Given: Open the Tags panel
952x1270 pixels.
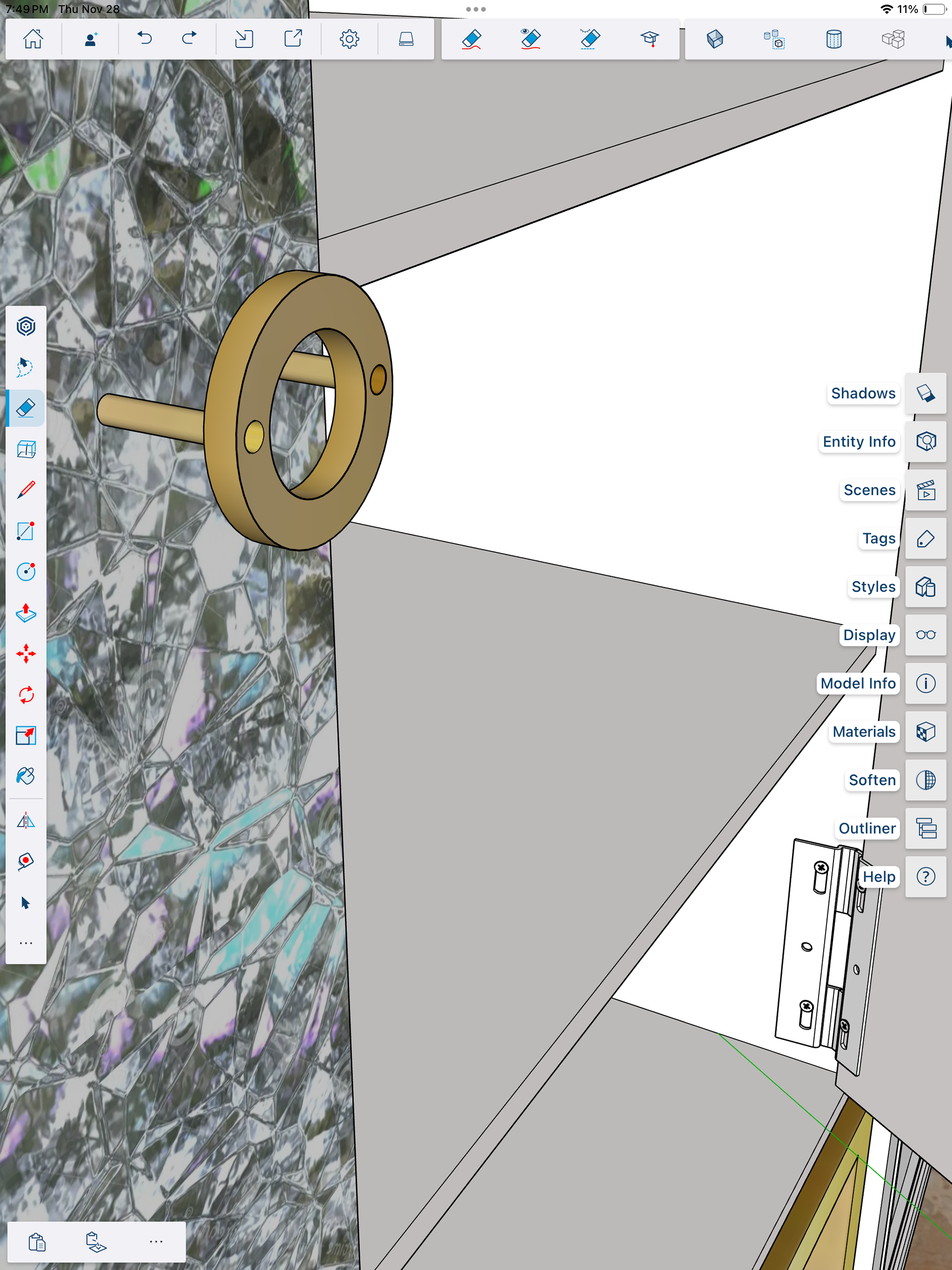Looking at the screenshot, I should click(925, 539).
